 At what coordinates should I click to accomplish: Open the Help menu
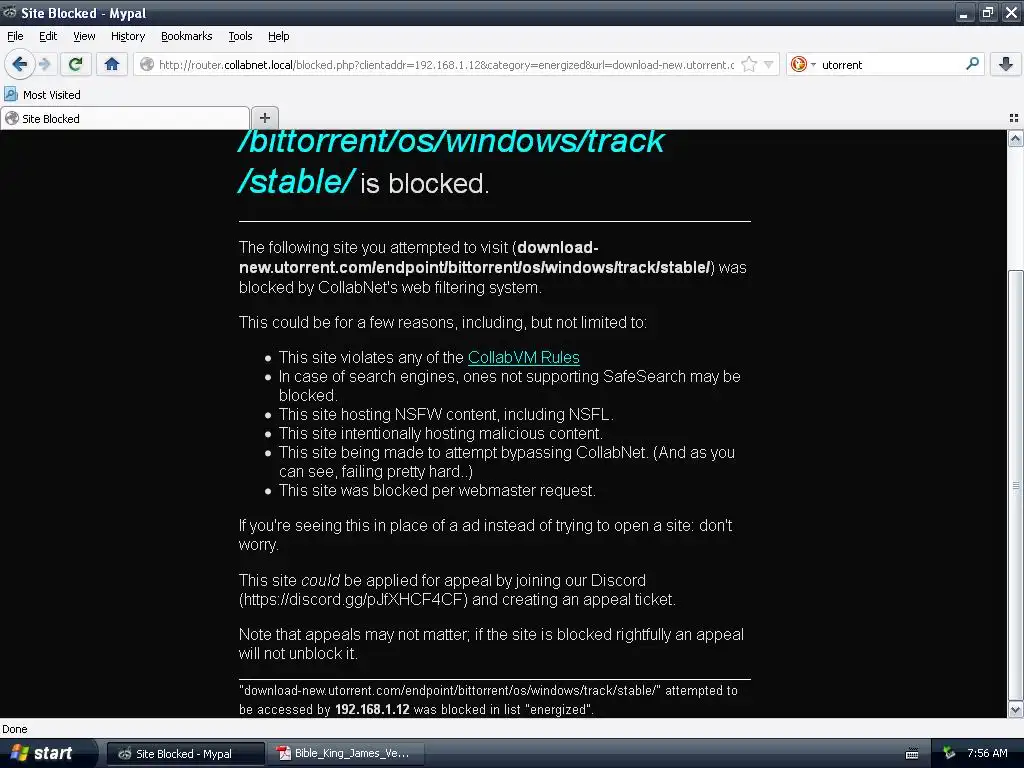[x=278, y=36]
